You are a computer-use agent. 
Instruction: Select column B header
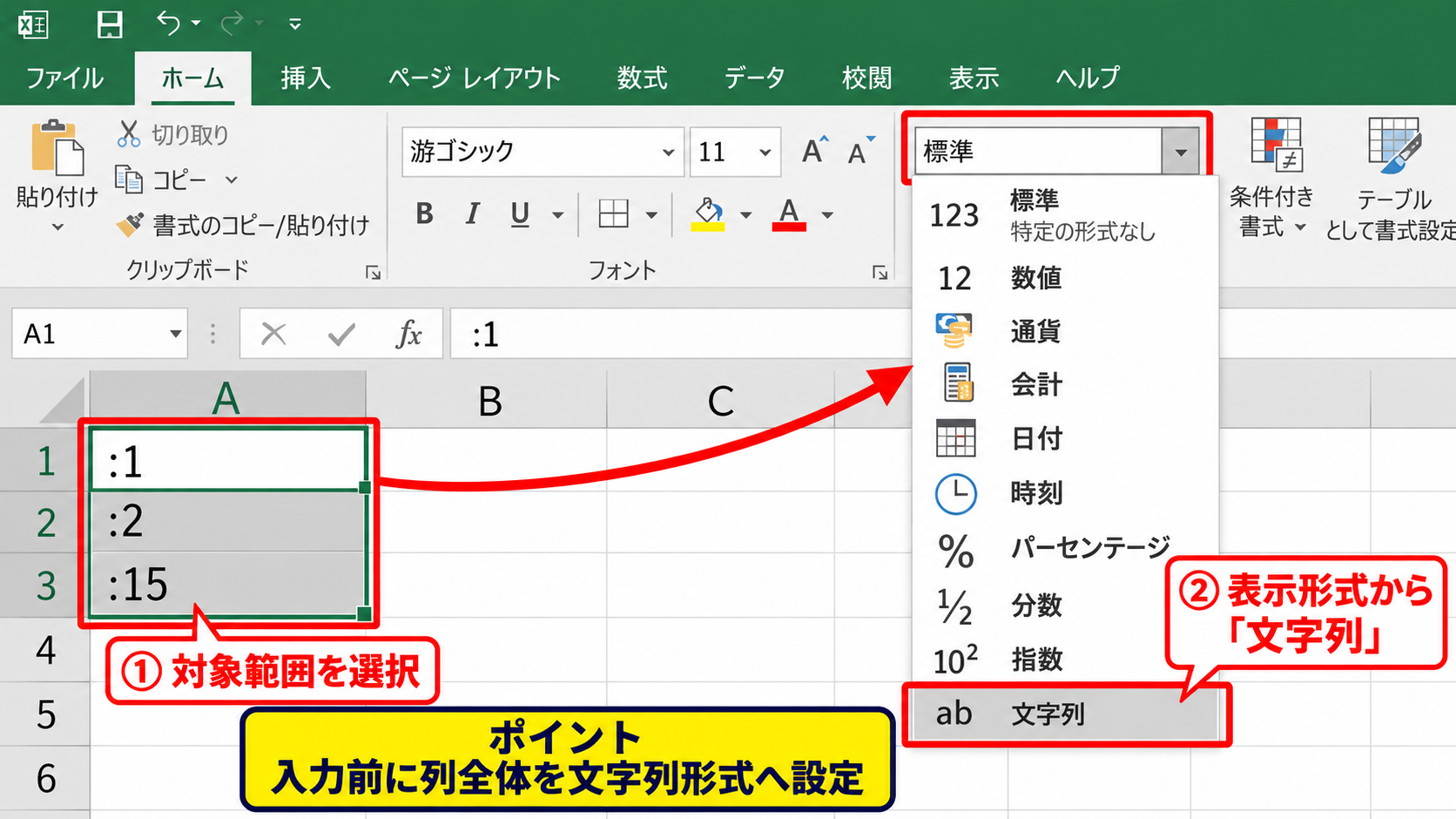(x=489, y=400)
